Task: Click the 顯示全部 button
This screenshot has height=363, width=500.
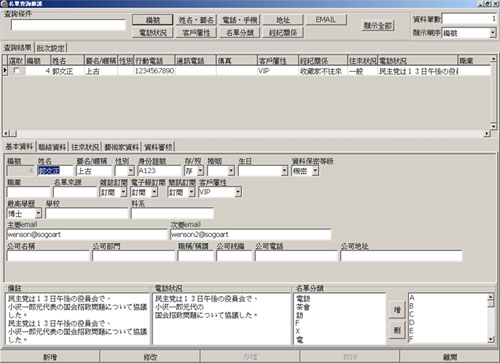Action: click(x=378, y=25)
